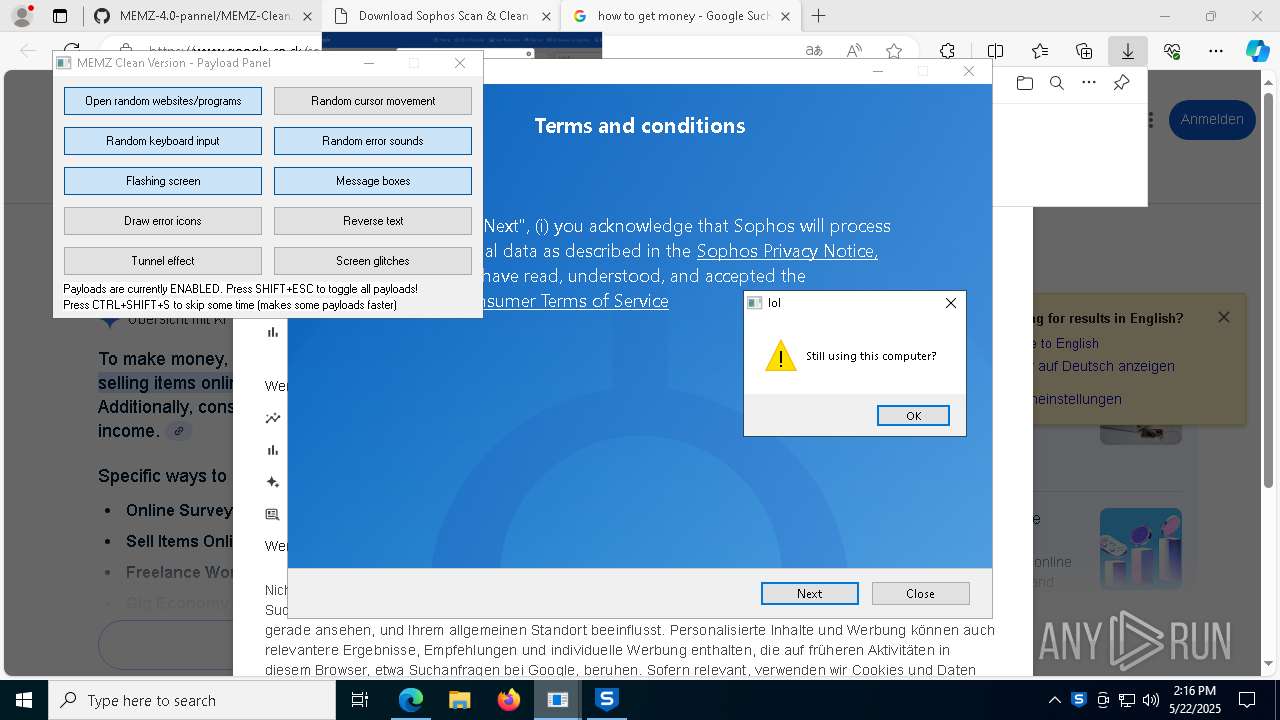
Task: Pin the Downloads panel
Action: click(x=1121, y=83)
